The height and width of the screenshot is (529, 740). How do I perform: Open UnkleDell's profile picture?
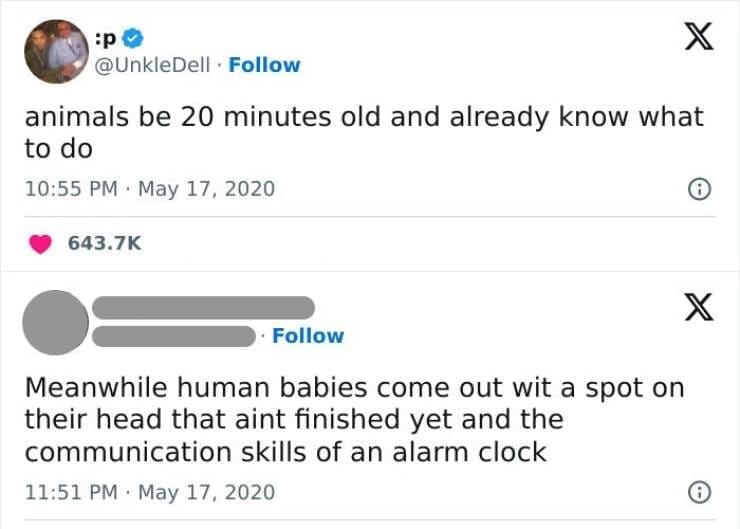point(55,51)
